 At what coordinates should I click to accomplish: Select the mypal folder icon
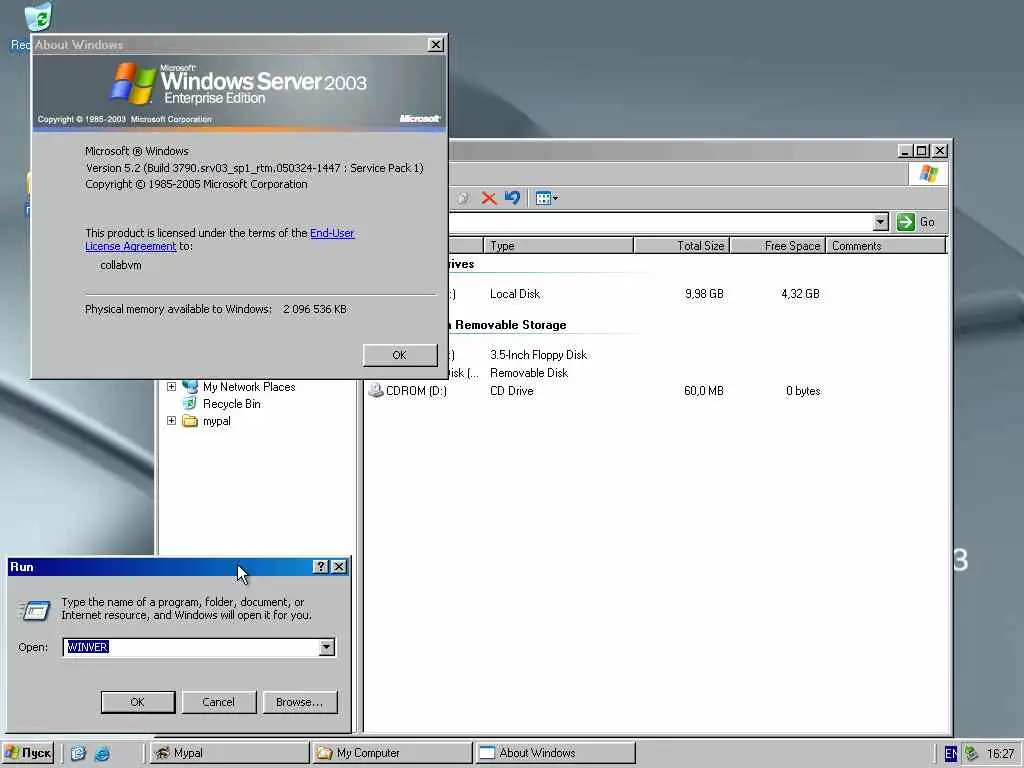pyautogui.click(x=190, y=421)
